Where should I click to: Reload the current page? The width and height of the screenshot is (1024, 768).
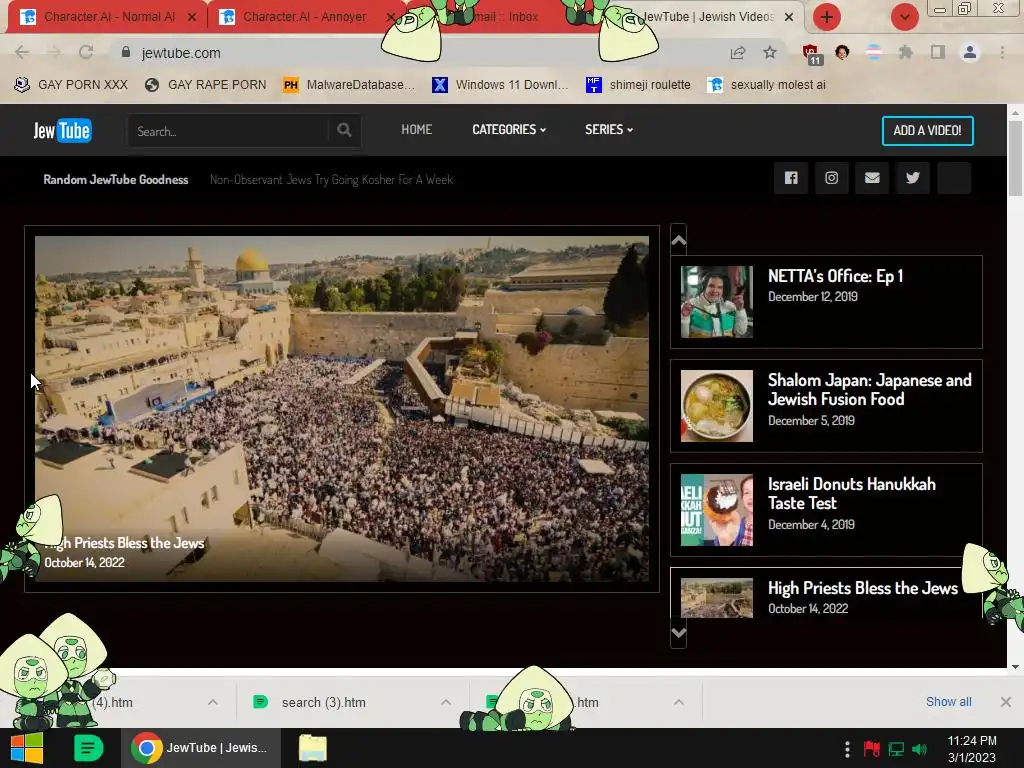coord(86,52)
